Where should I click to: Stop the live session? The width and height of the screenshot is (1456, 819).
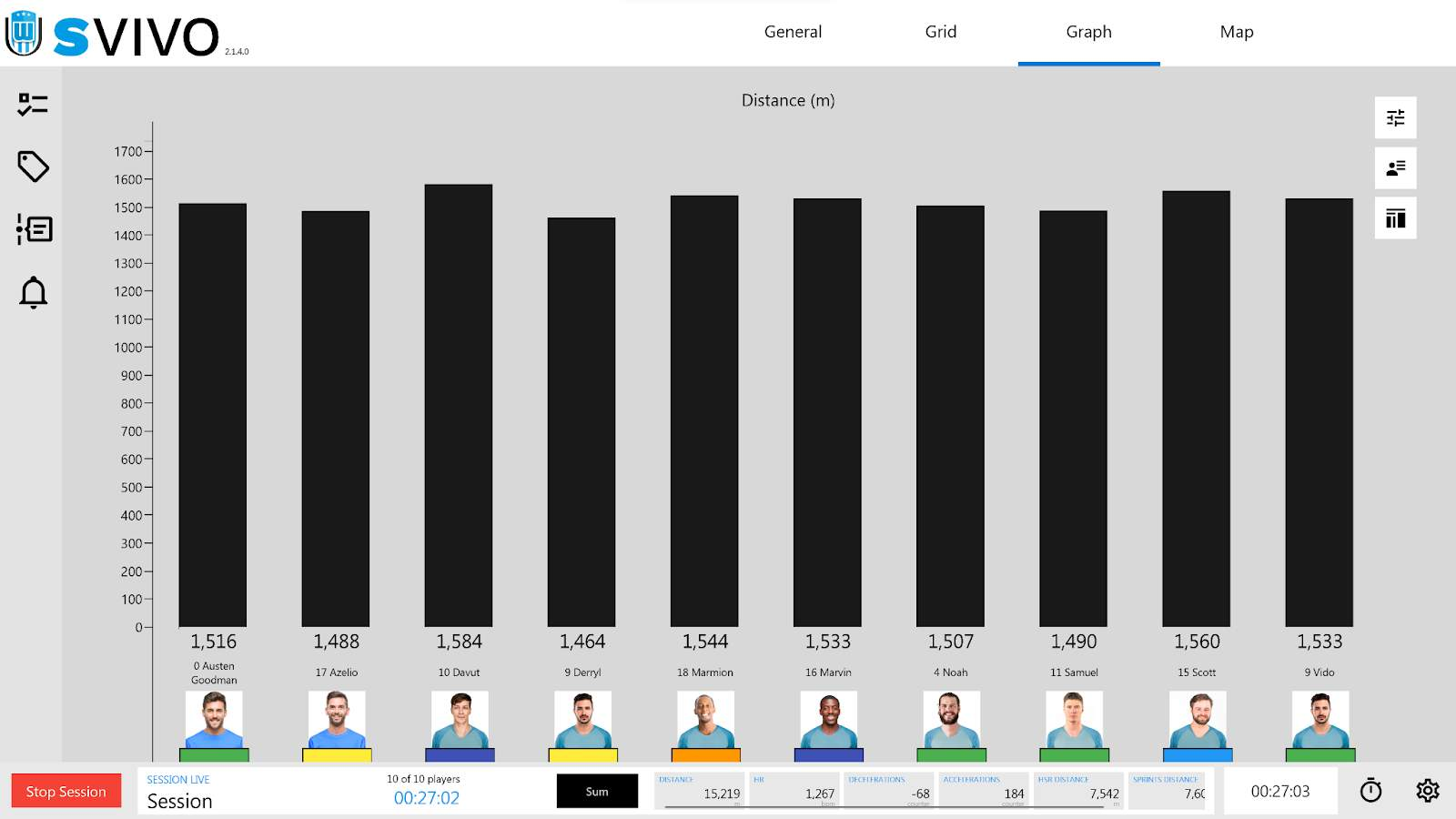(x=66, y=791)
